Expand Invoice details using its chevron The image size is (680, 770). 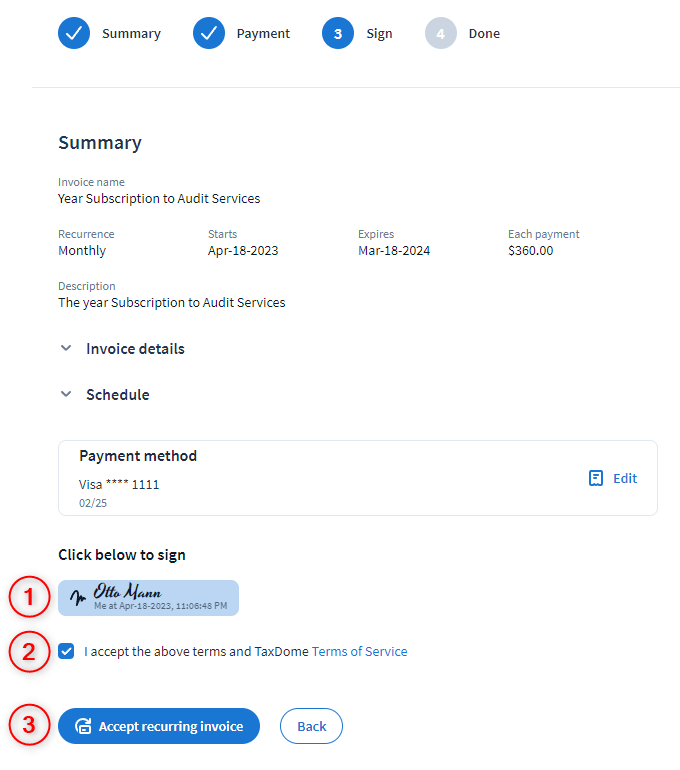click(66, 349)
